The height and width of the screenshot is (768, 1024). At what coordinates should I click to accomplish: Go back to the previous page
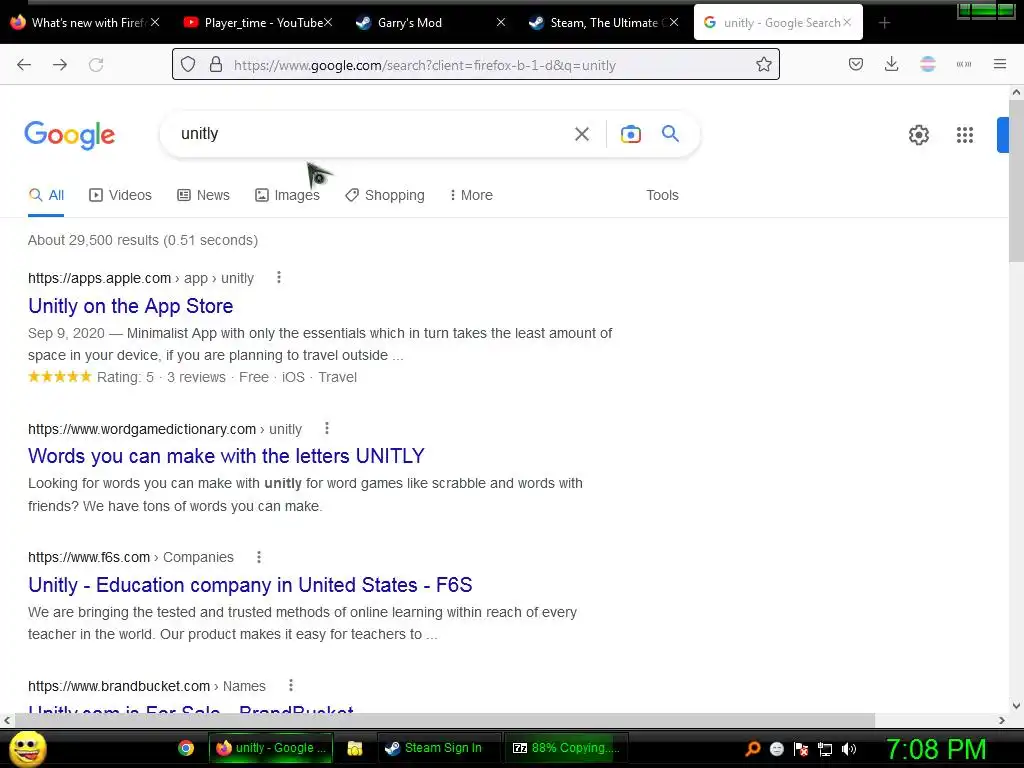click(x=24, y=65)
